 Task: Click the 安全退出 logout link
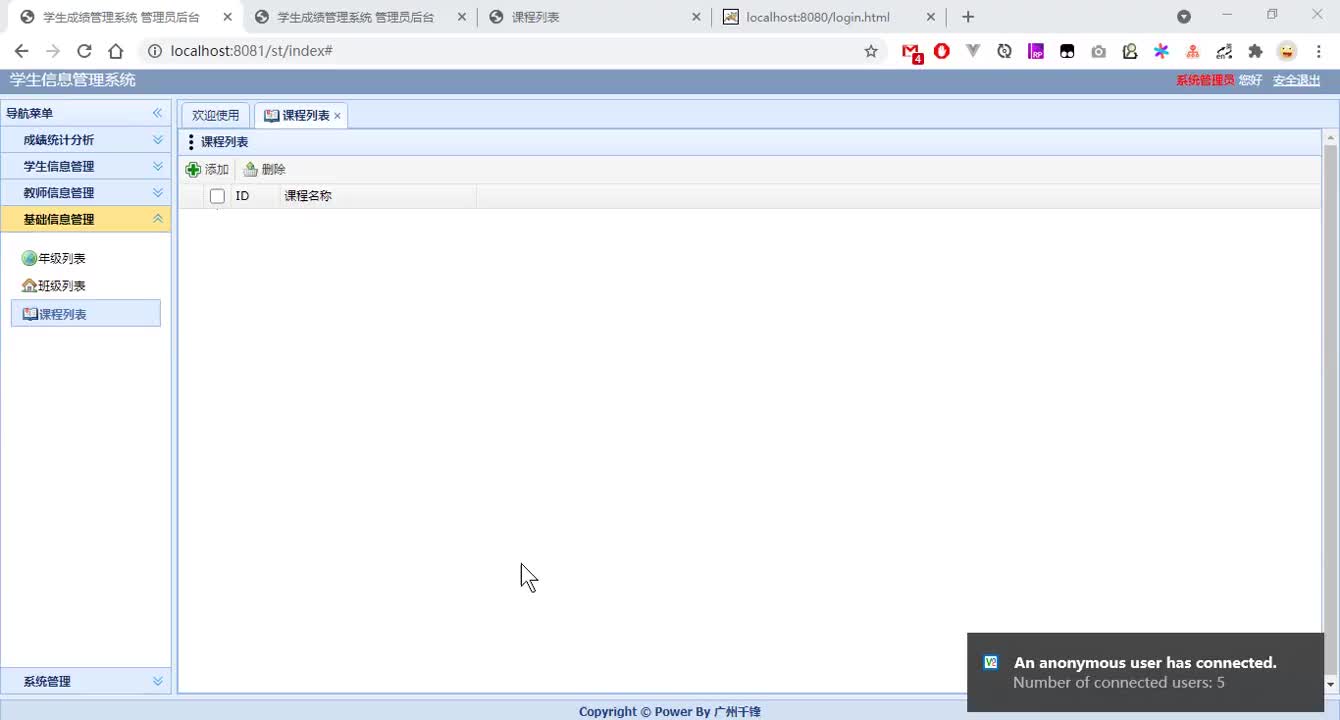1296,80
